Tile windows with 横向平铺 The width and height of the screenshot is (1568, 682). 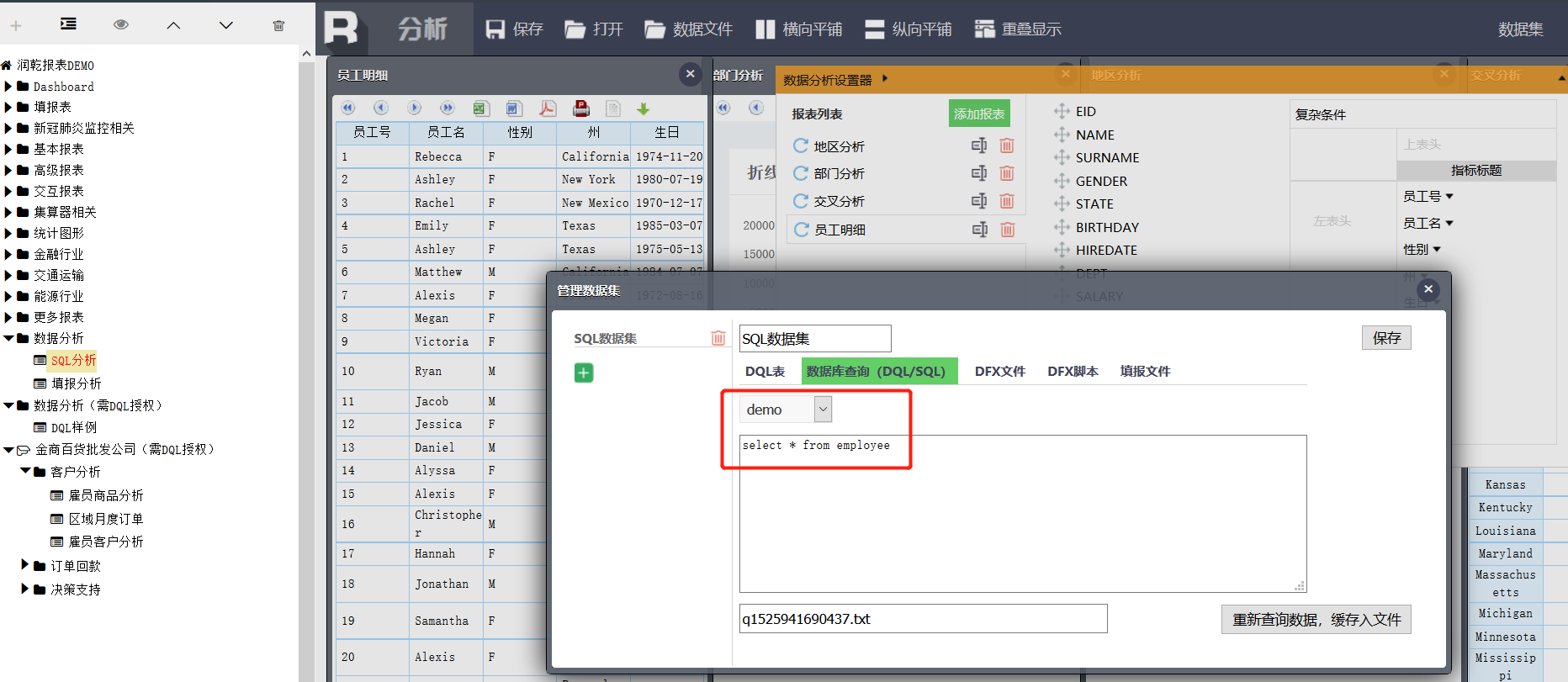pos(799,29)
